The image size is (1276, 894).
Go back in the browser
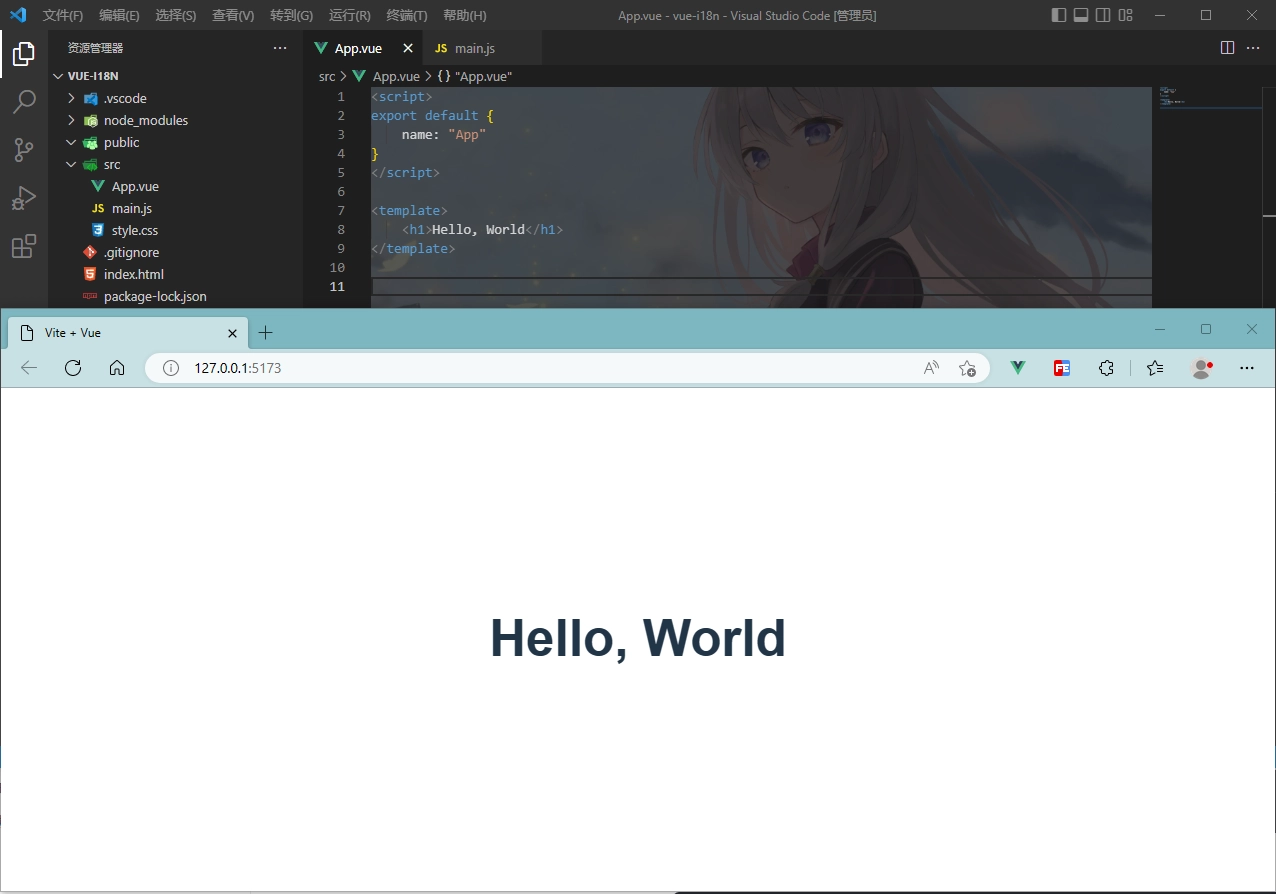point(29,368)
